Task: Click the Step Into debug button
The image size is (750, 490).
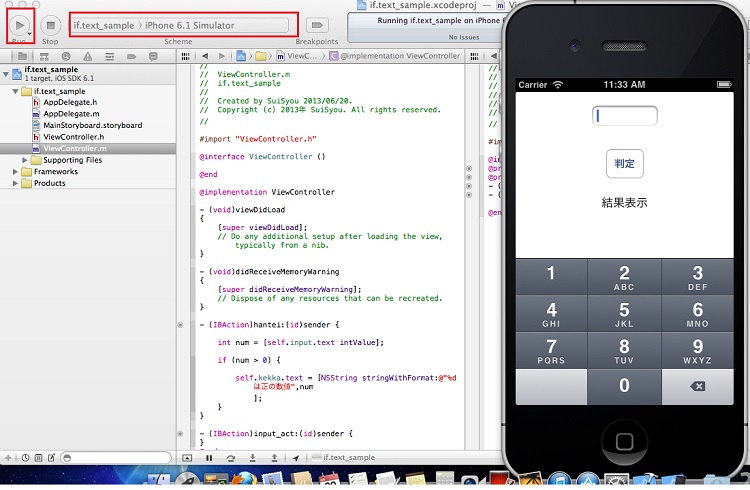Action: [x=253, y=458]
